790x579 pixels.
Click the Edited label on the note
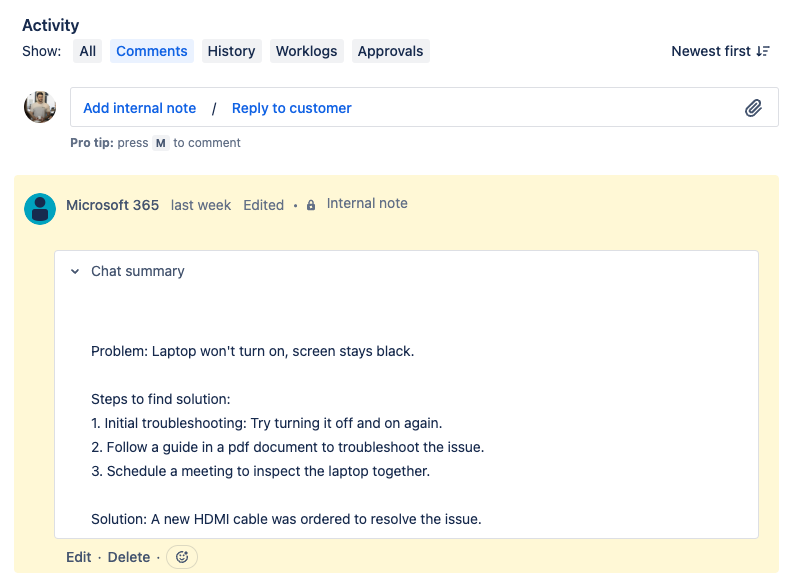264,205
